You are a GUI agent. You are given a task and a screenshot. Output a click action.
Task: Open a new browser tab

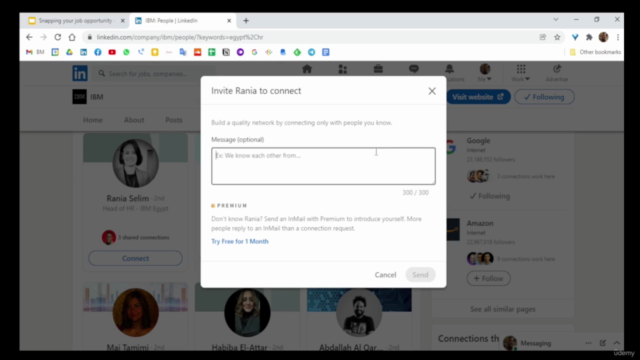click(x=246, y=20)
